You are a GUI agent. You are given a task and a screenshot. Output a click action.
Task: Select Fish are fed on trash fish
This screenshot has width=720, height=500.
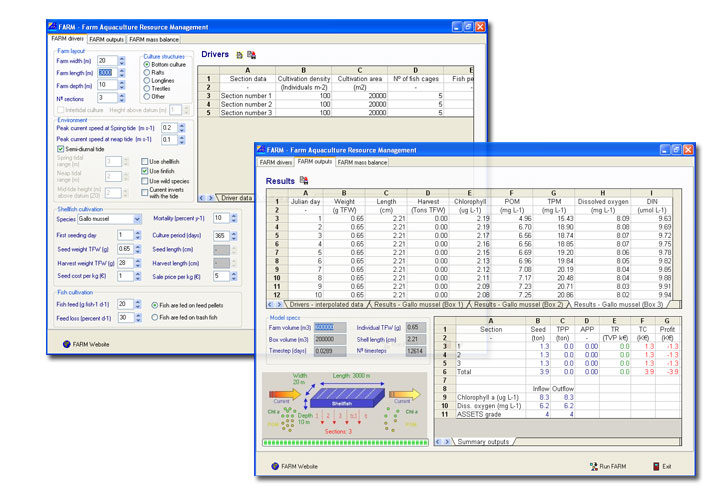click(x=155, y=317)
